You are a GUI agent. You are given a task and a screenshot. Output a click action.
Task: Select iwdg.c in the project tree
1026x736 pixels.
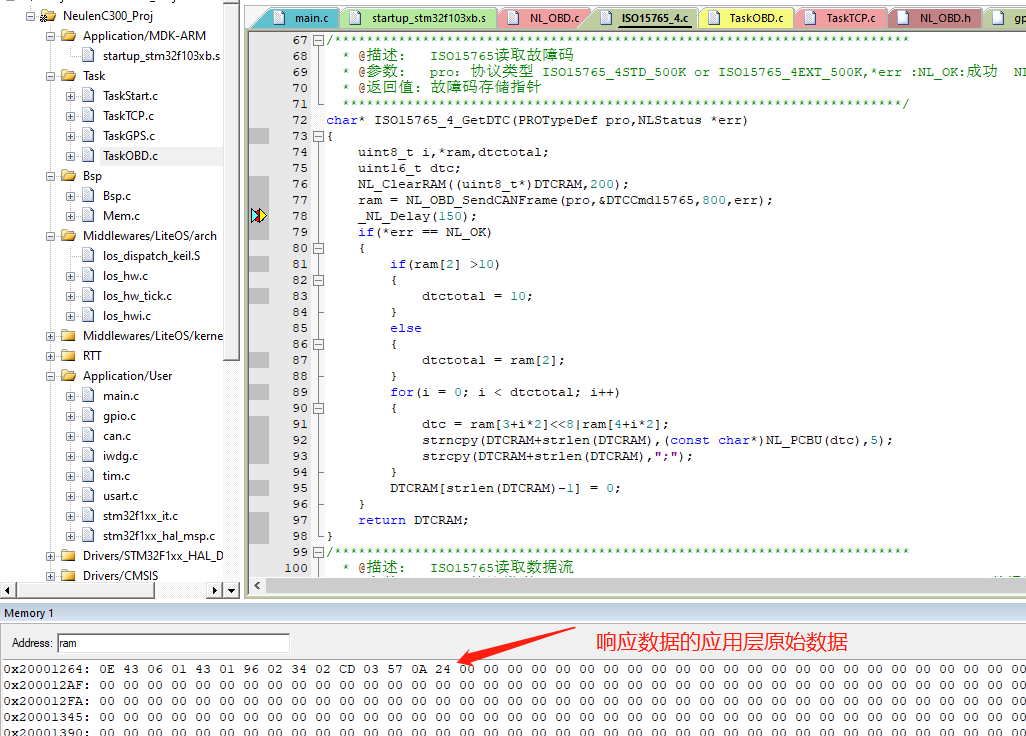(120, 456)
